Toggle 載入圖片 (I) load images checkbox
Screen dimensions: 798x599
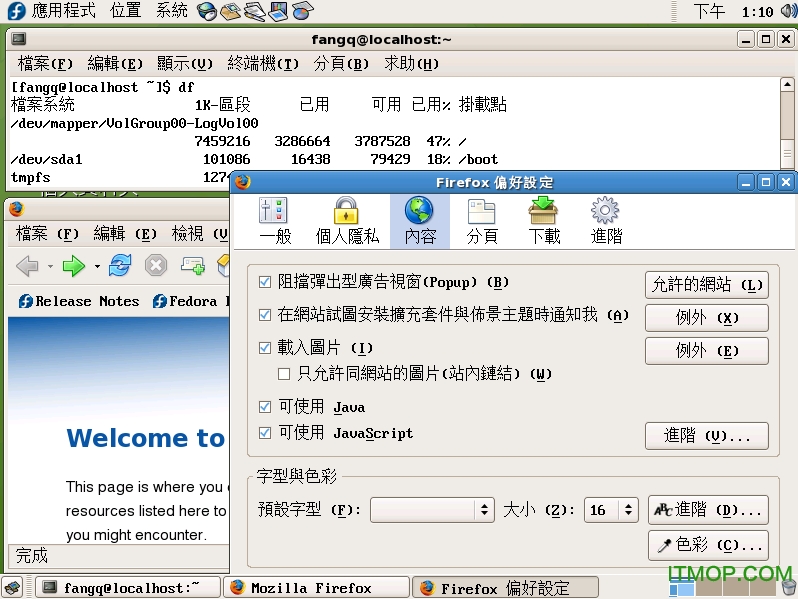tap(265, 348)
